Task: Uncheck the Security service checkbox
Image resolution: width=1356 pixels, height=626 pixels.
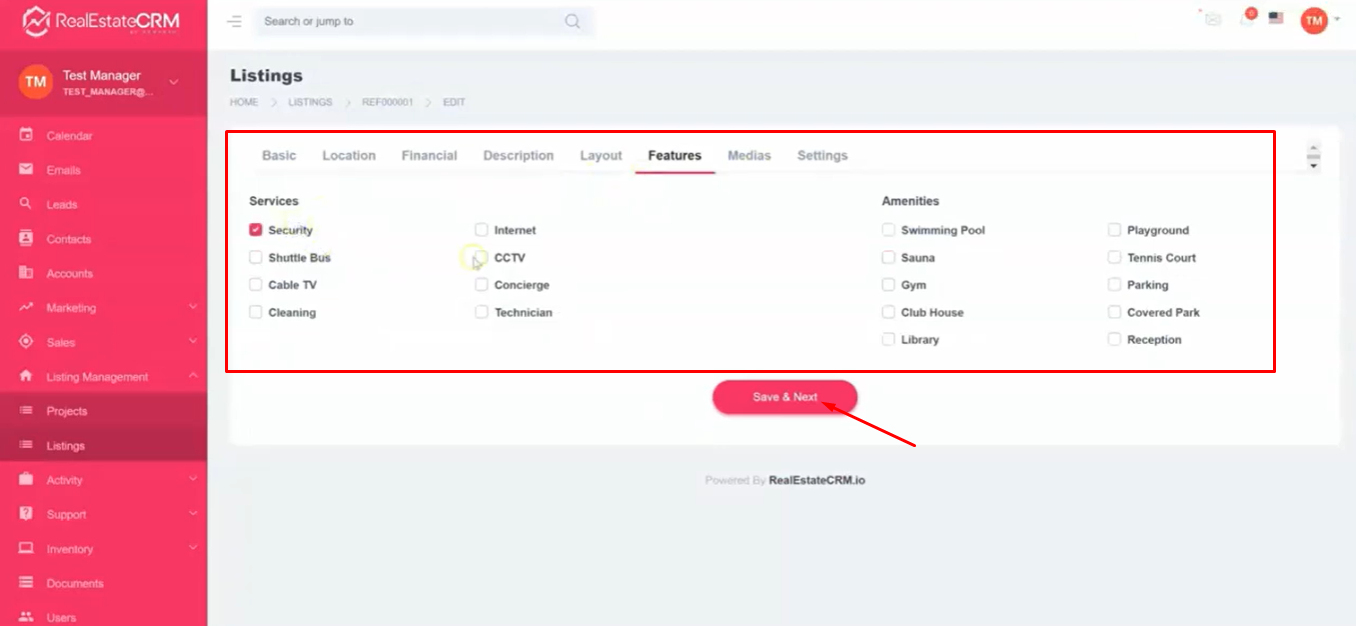Action: tap(256, 230)
